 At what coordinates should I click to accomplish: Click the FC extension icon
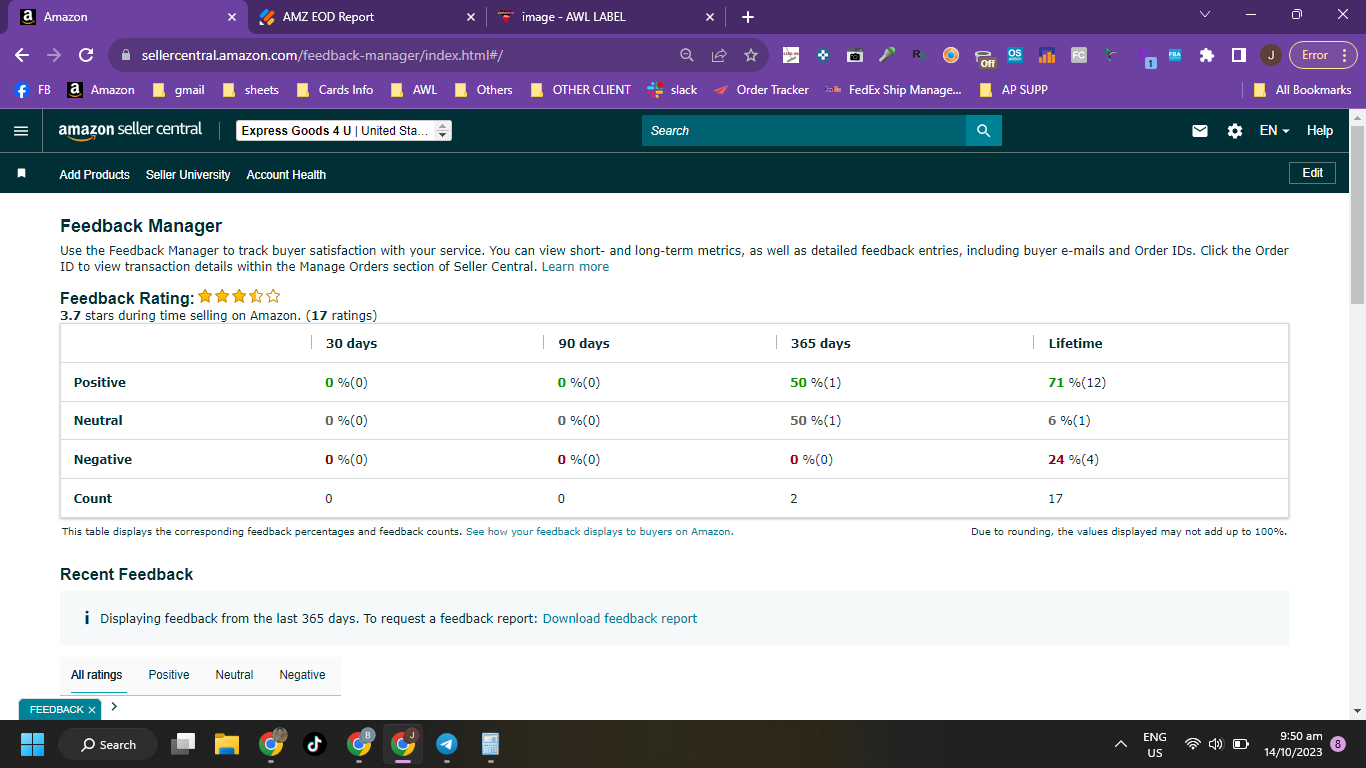1079,55
